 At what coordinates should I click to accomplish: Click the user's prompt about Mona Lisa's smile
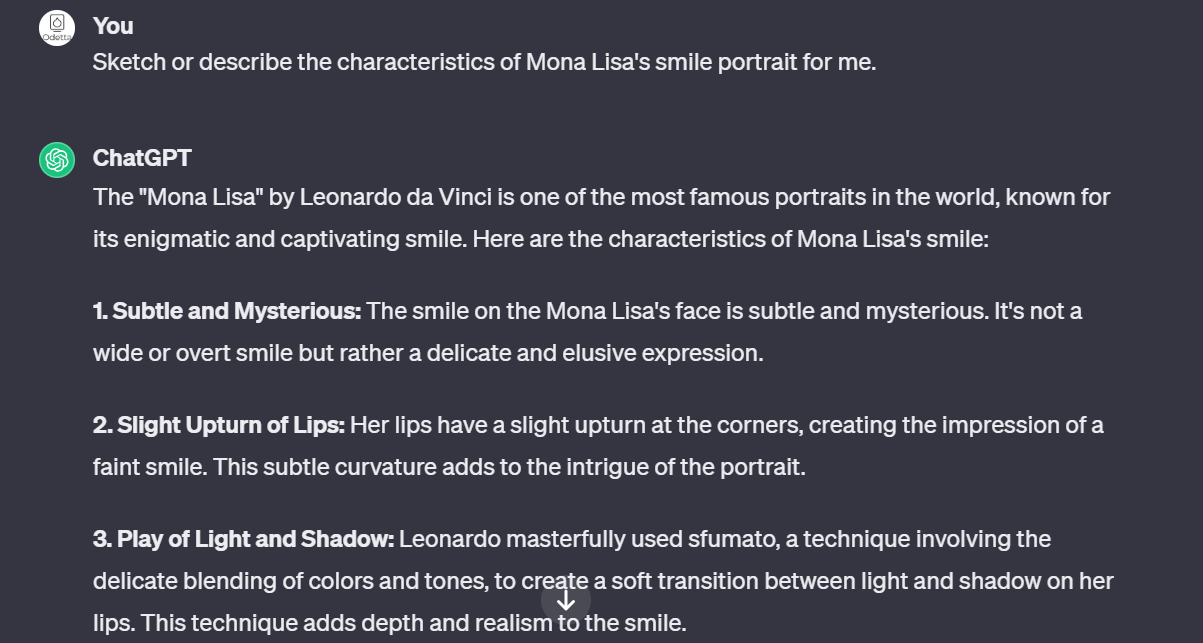tap(484, 62)
